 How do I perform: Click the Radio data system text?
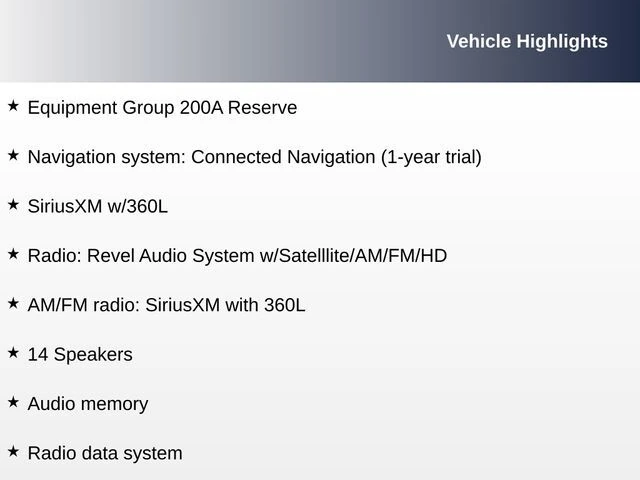[x=105, y=453]
